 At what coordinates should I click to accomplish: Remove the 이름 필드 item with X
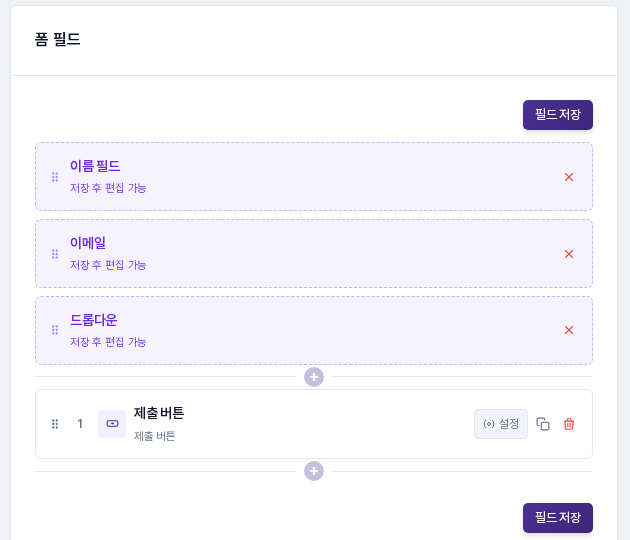coord(569,177)
